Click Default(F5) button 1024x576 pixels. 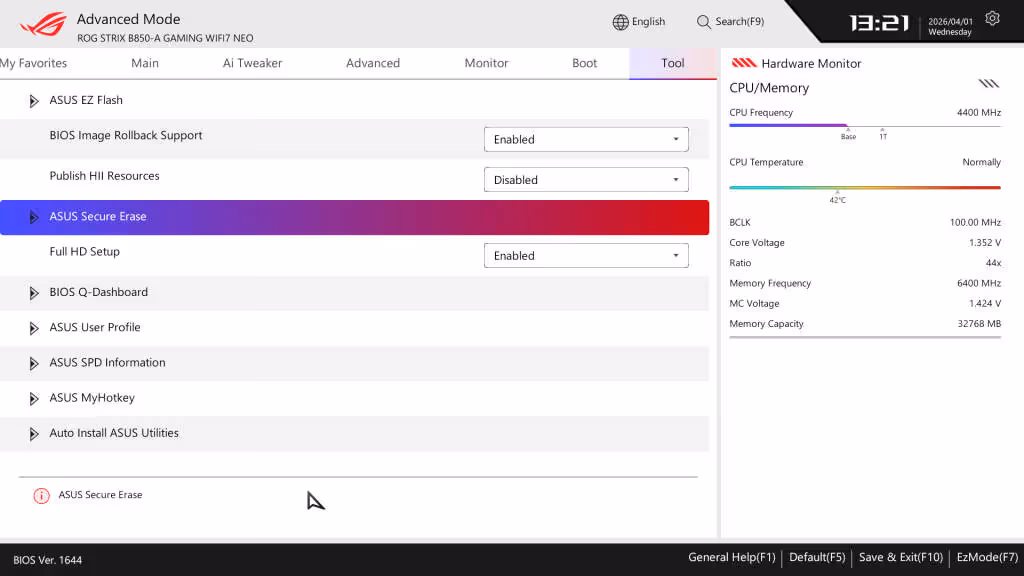817,558
